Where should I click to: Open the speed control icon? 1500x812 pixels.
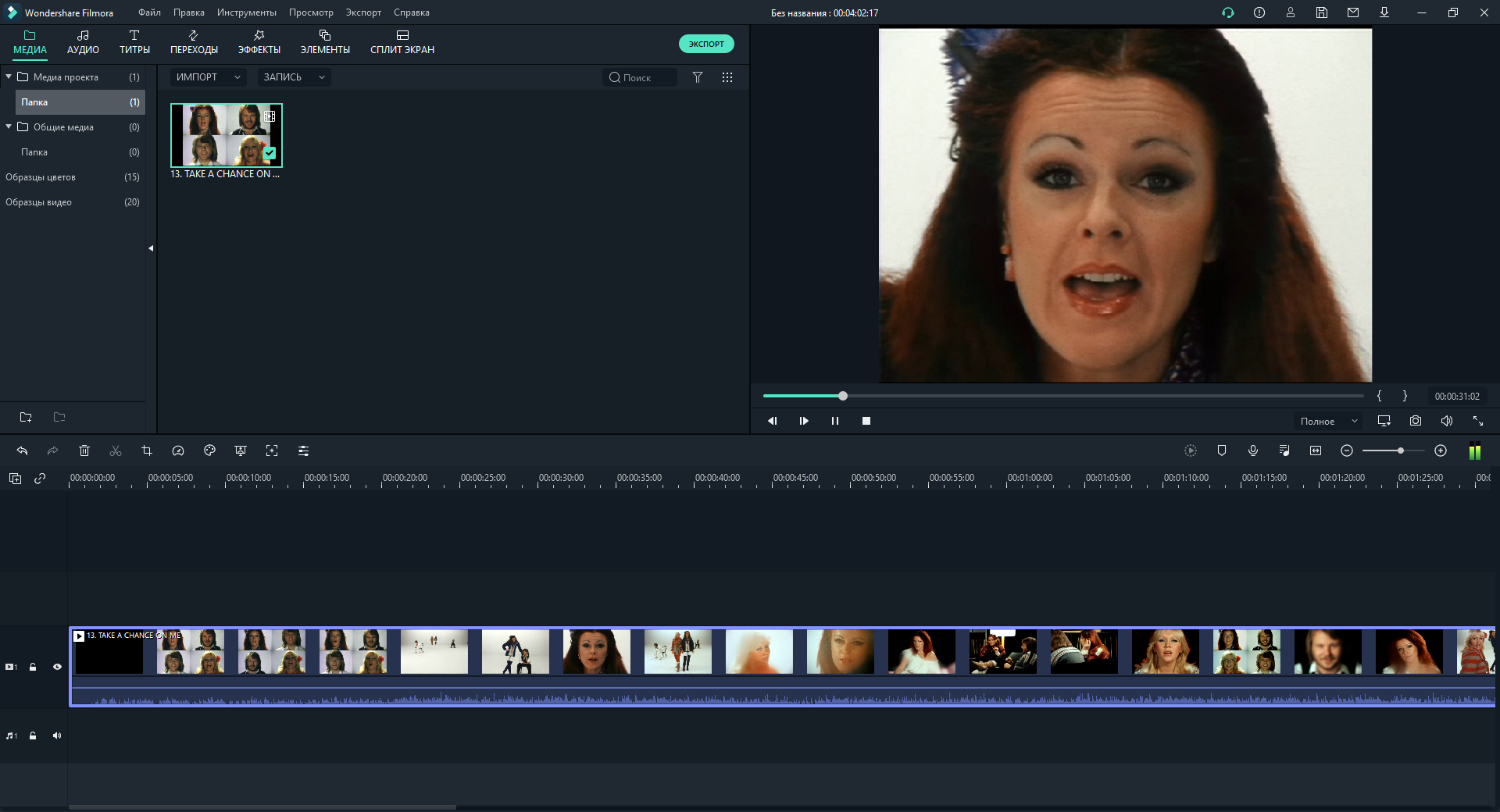point(178,451)
